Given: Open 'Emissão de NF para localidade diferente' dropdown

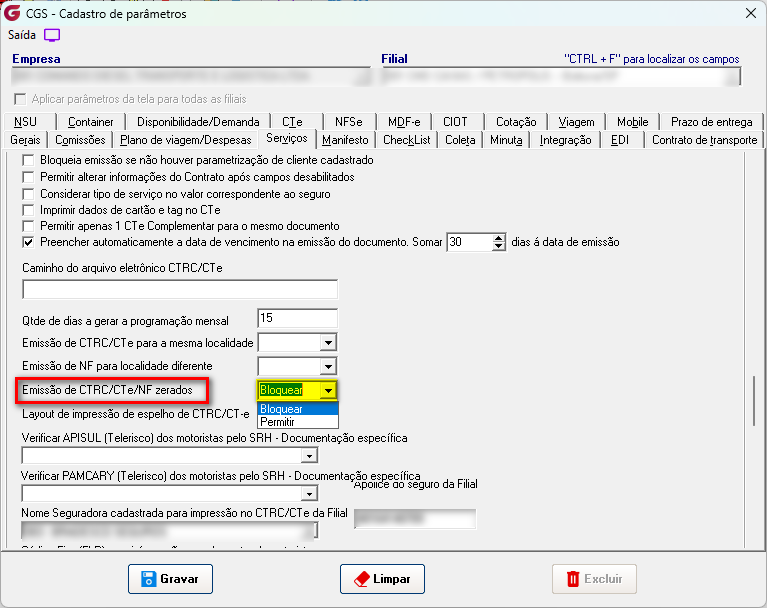Looking at the screenshot, I should click(x=328, y=366).
